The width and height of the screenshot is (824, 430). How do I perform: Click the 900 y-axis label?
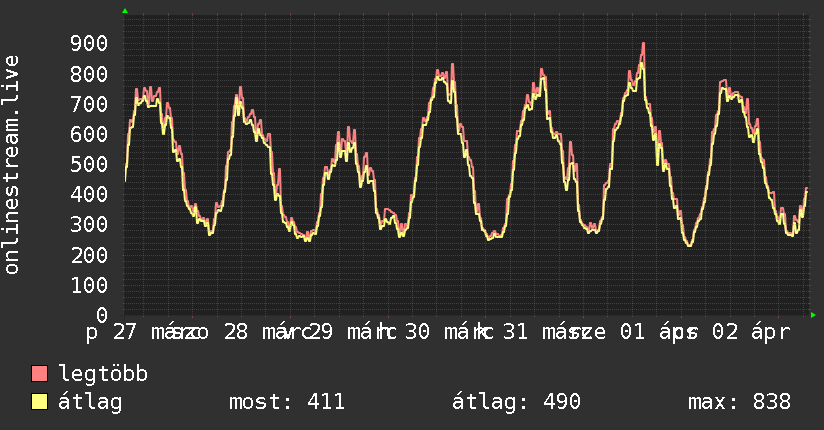[x=89, y=44]
